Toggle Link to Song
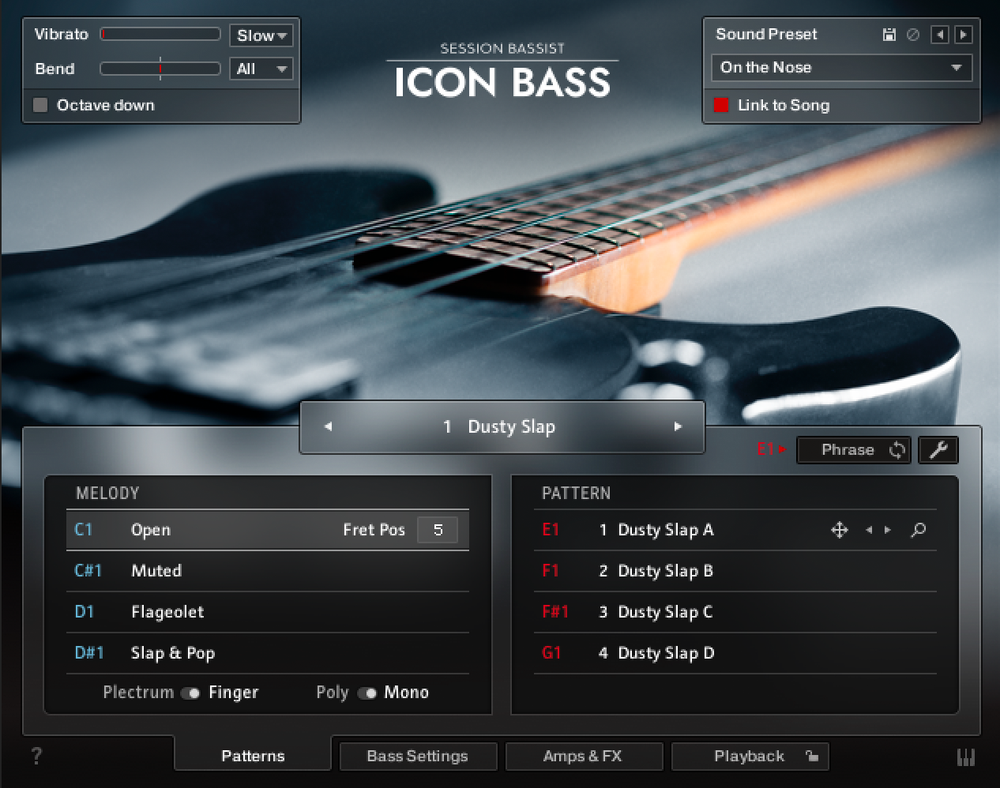The image size is (1000, 788). tap(721, 105)
